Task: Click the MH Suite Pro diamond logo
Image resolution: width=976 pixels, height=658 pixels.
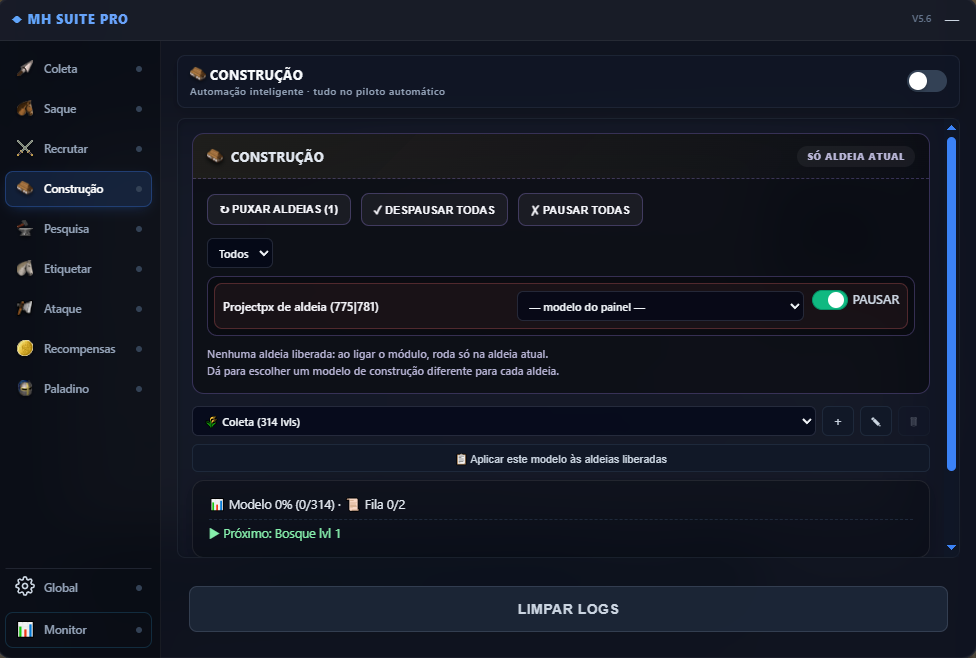Action: click(17, 19)
